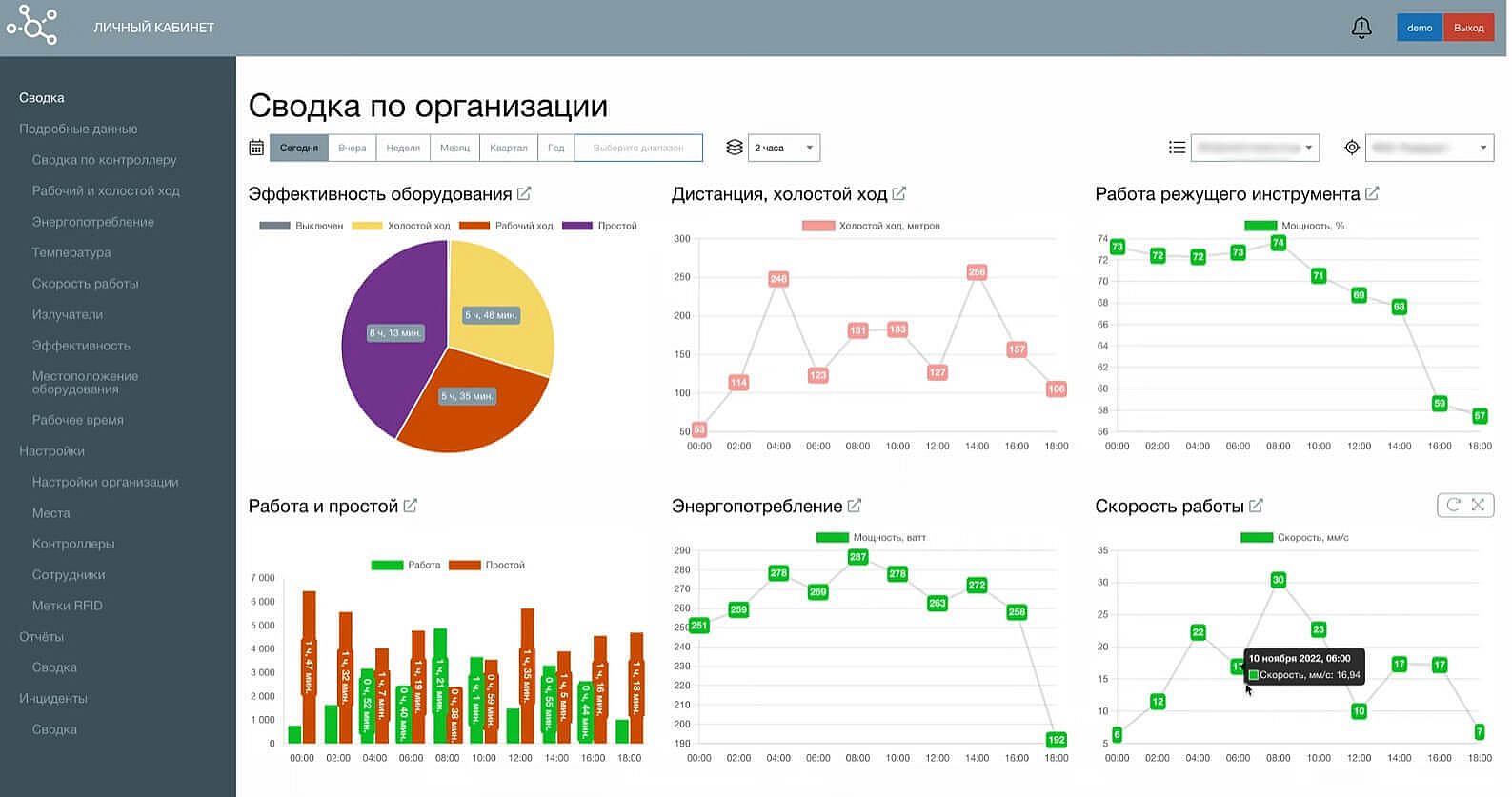Open Рабочий и холостой ход in sidebar
Image resolution: width=1512 pixels, height=797 pixels.
(106, 190)
